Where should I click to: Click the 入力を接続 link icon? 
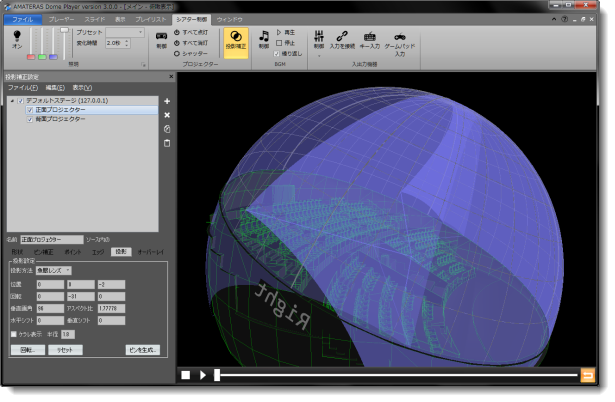[x=341, y=36]
